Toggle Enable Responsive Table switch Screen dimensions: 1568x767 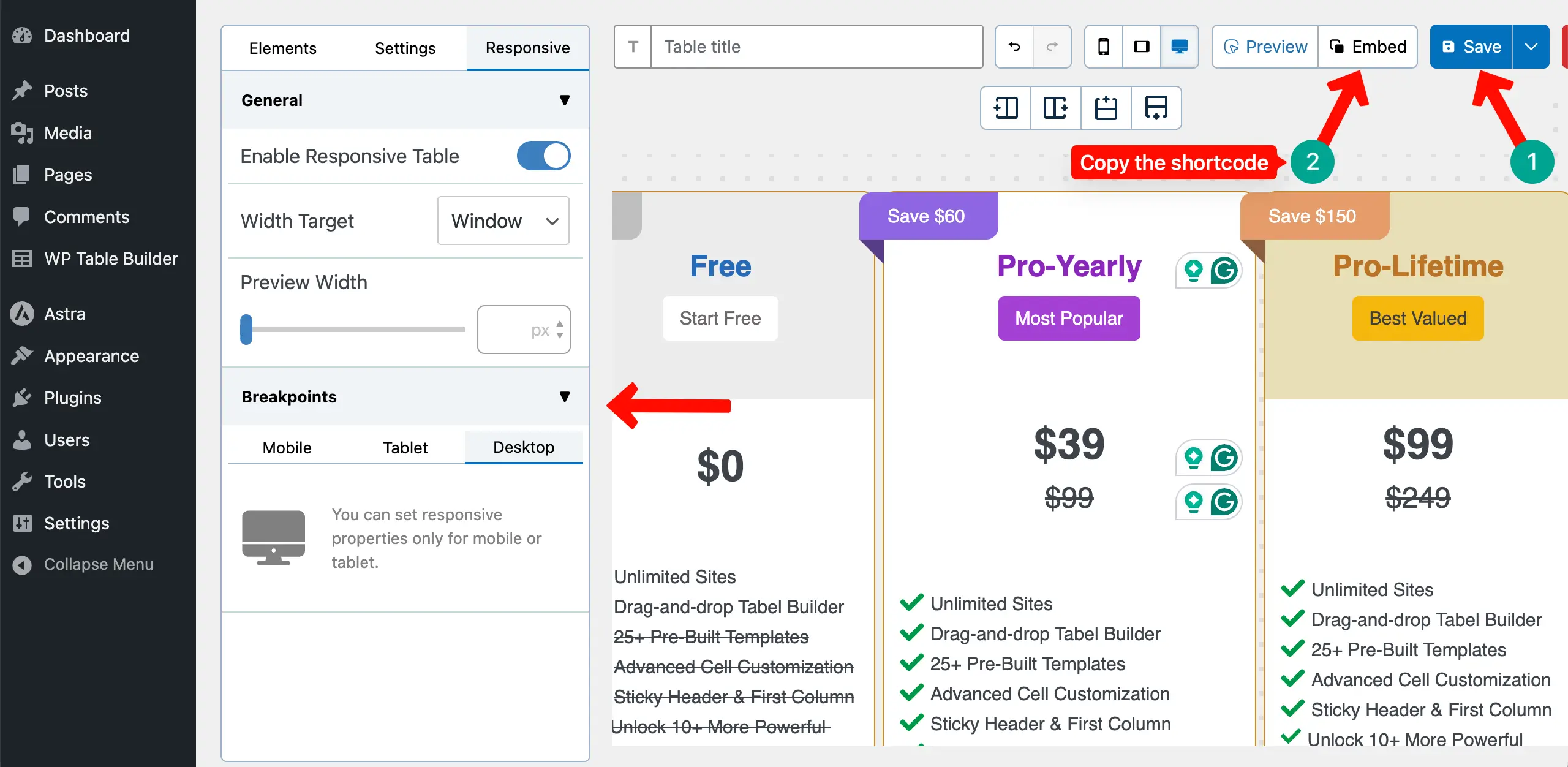543,156
